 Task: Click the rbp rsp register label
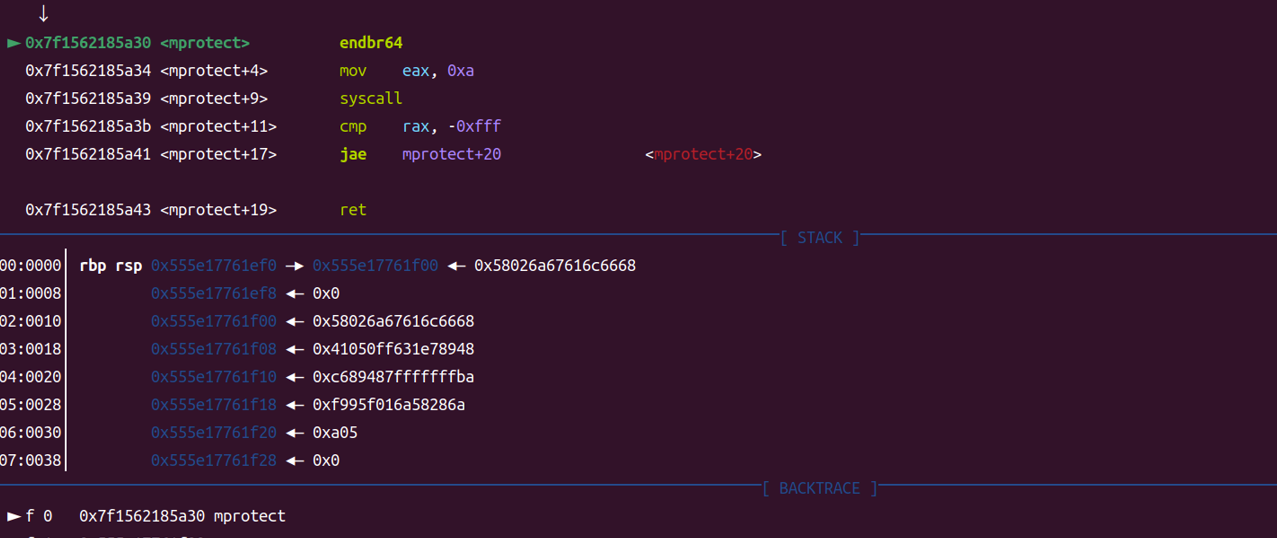coord(111,266)
